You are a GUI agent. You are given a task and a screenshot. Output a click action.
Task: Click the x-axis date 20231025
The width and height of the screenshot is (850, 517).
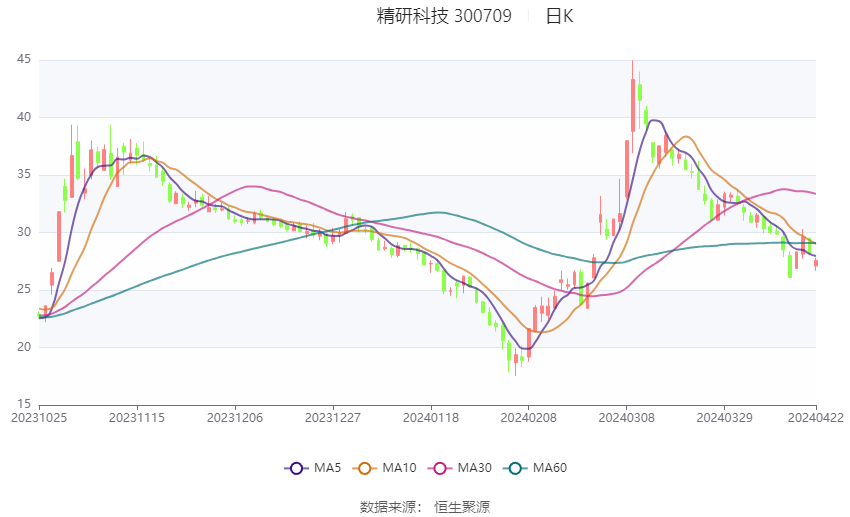[39, 418]
